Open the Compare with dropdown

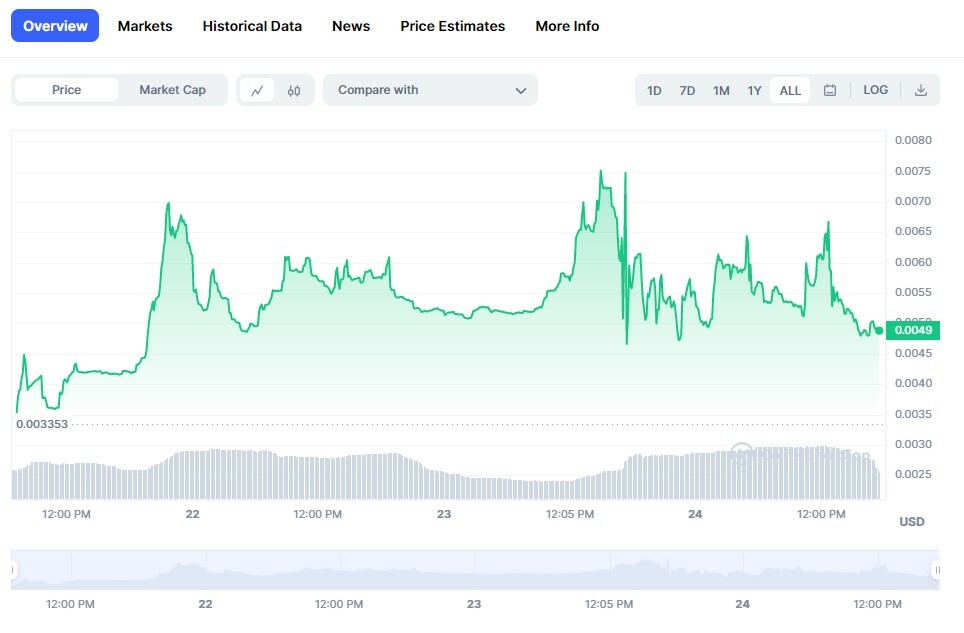[x=430, y=89]
